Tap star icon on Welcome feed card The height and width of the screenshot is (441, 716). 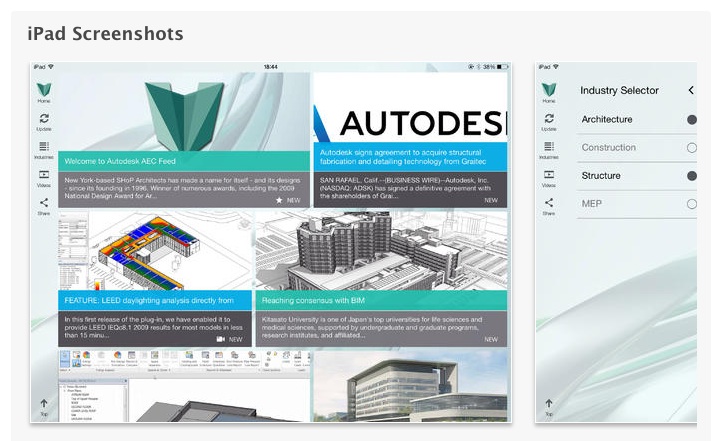point(279,200)
